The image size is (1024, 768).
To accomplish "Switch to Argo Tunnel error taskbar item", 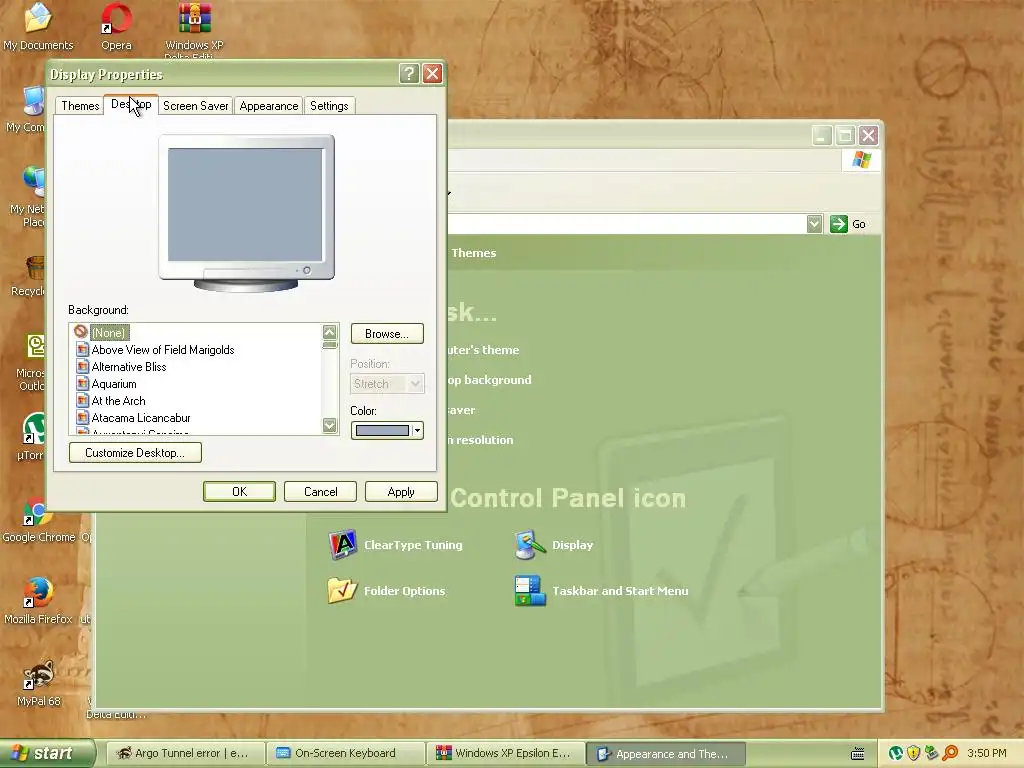I will [x=184, y=754].
